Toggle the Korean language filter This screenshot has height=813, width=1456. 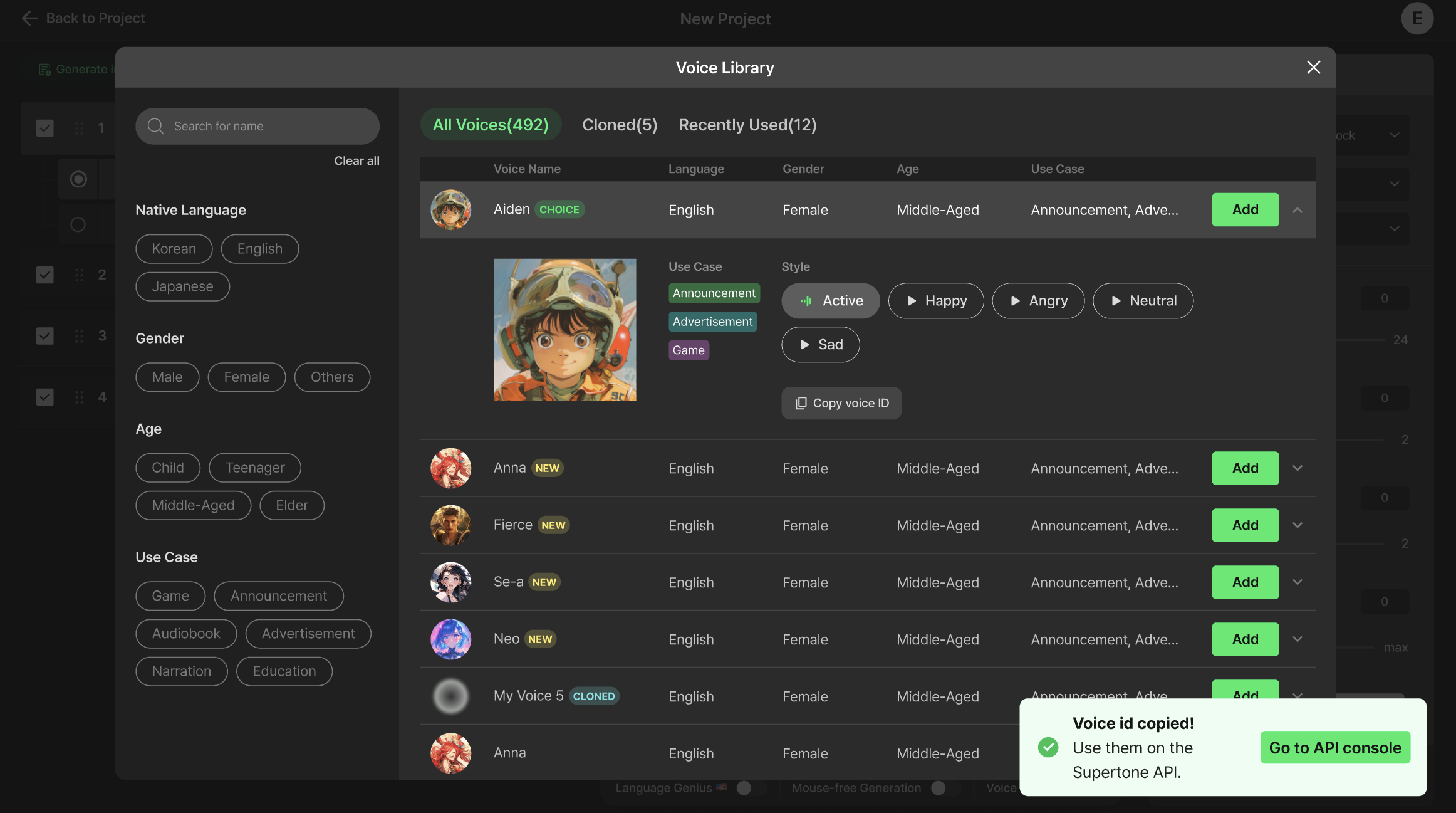click(x=174, y=249)
